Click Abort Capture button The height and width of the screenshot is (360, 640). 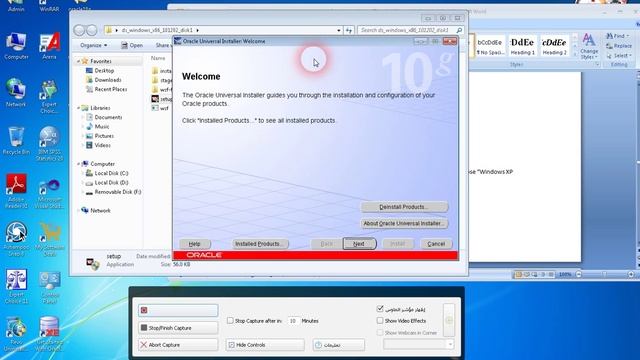(178, 345)
